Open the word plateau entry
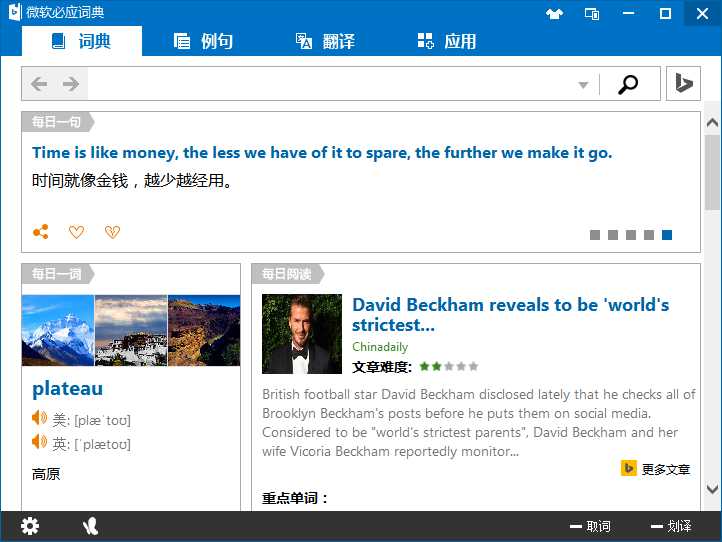722x542 pixels. (x=68, y=389)
